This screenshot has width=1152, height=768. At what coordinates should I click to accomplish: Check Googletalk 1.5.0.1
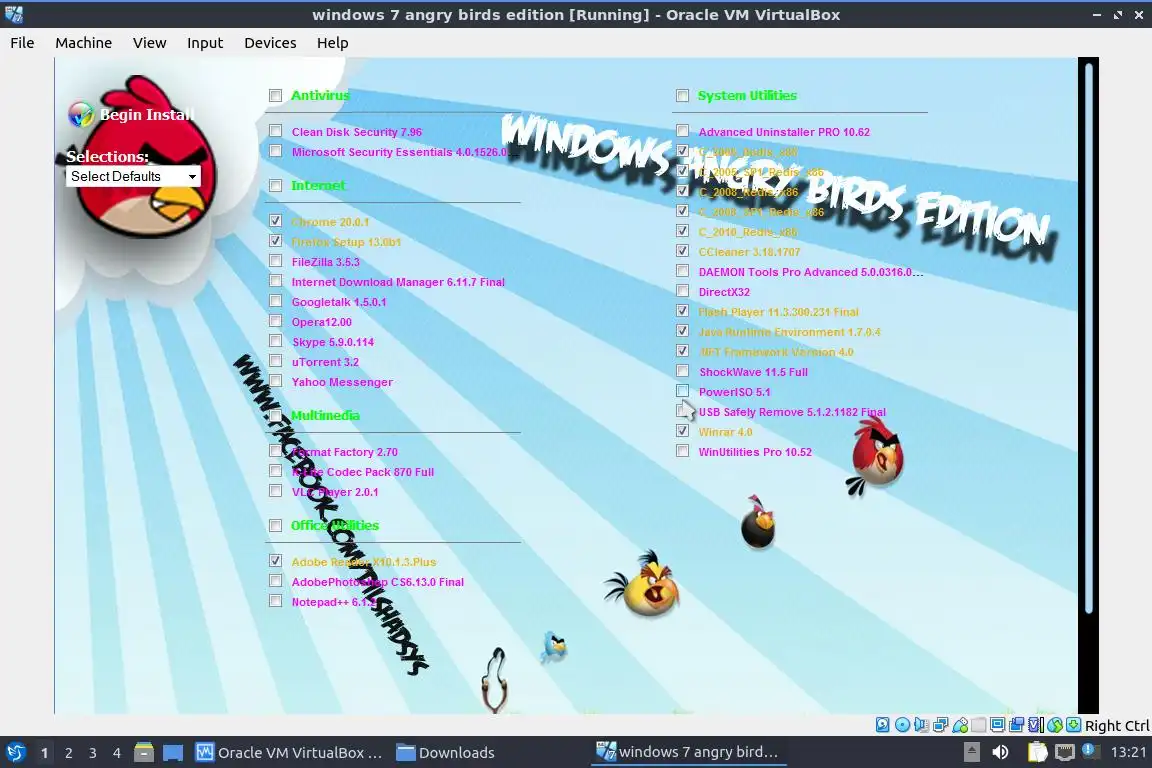[x=276, y=301]
